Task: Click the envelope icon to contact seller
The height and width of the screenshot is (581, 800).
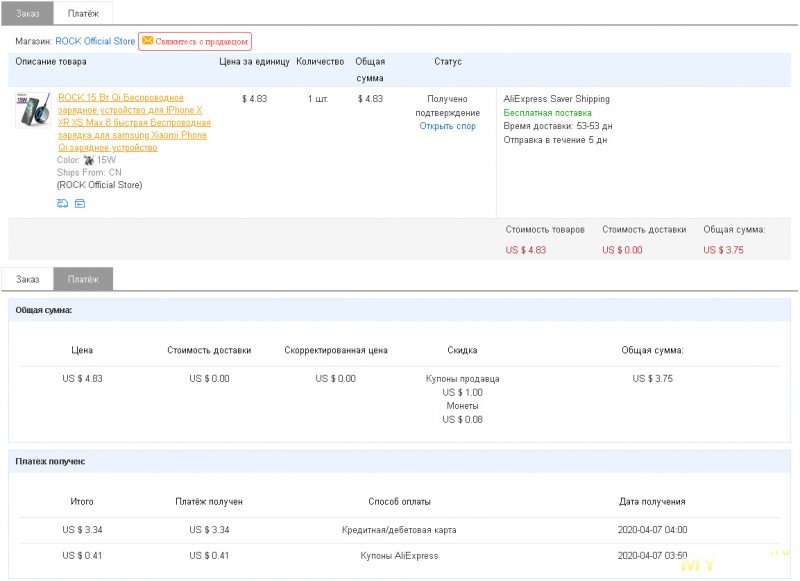Action: (x=148, y=41)
